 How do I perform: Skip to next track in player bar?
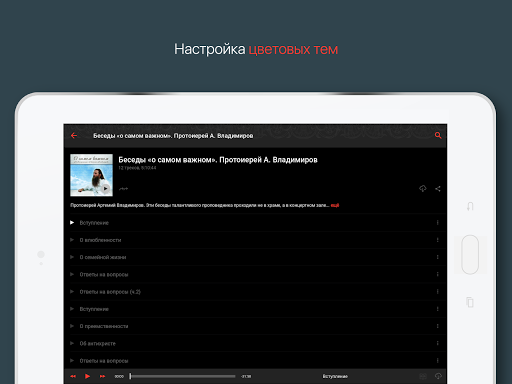pos(102,376)
